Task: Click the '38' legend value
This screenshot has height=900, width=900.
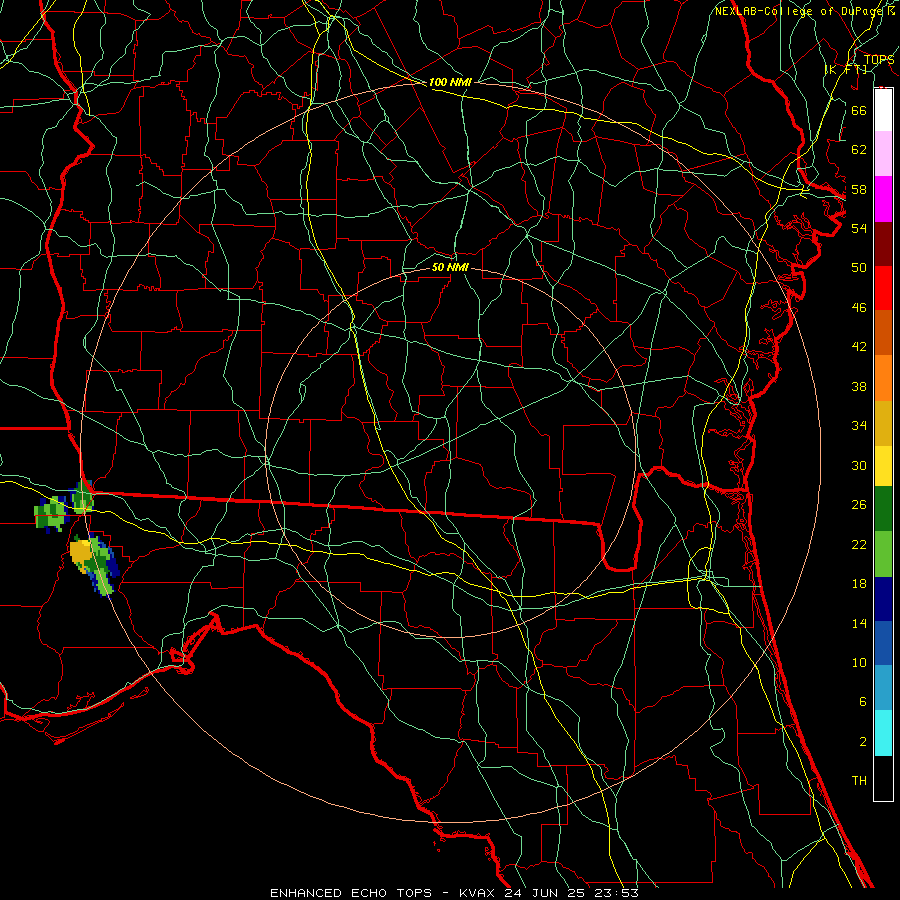Action: coord(859,386)
